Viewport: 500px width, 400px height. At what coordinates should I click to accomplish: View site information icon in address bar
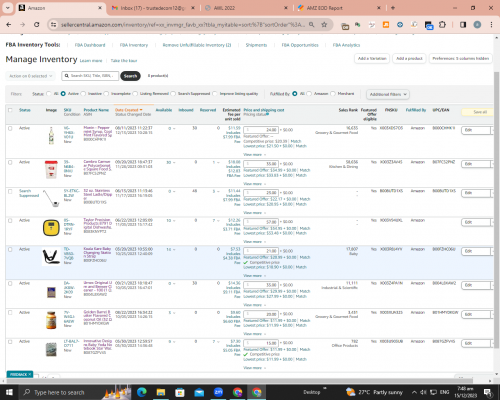coord(53,25)
